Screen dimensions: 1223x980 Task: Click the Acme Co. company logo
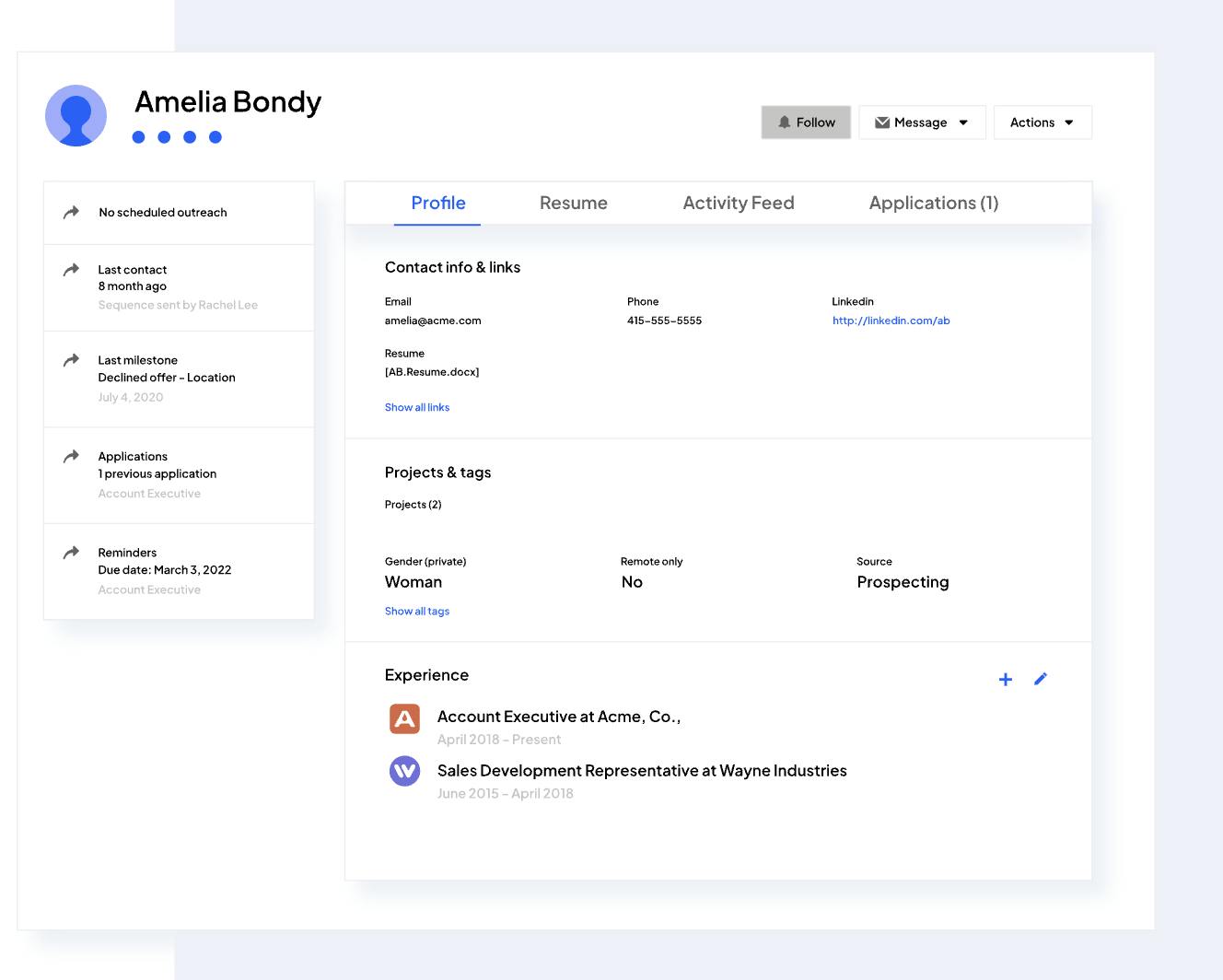coord(404,718)
